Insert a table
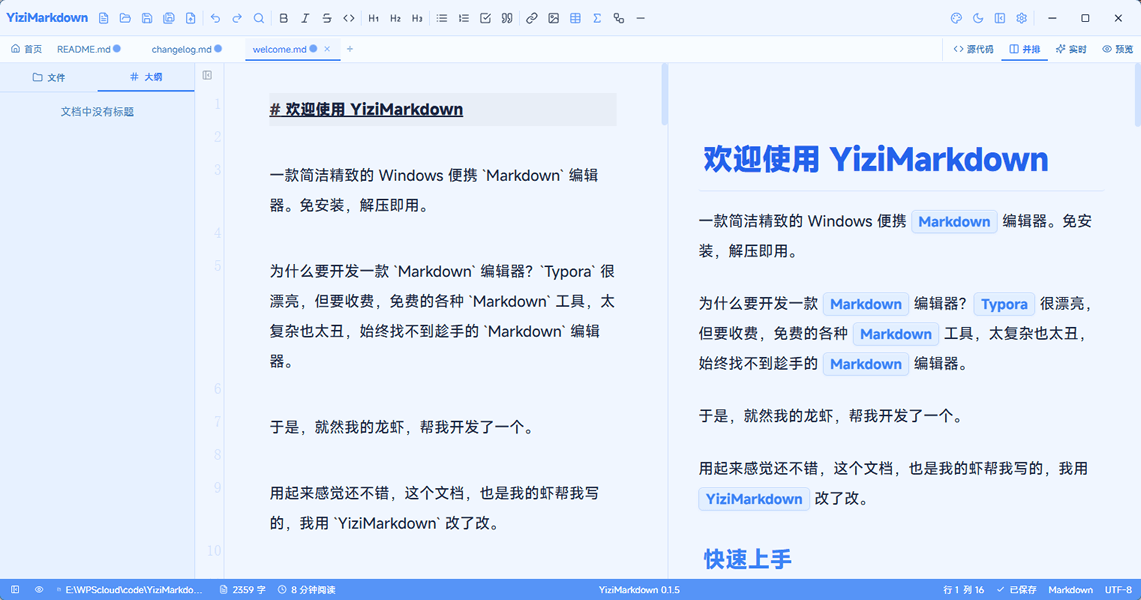 pos(576,18)
